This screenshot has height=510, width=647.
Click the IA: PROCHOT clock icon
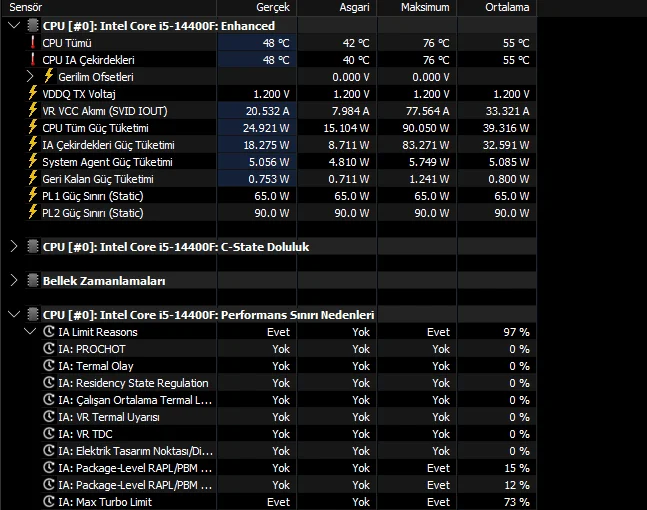pyautogui.click(x=49, y=348)
